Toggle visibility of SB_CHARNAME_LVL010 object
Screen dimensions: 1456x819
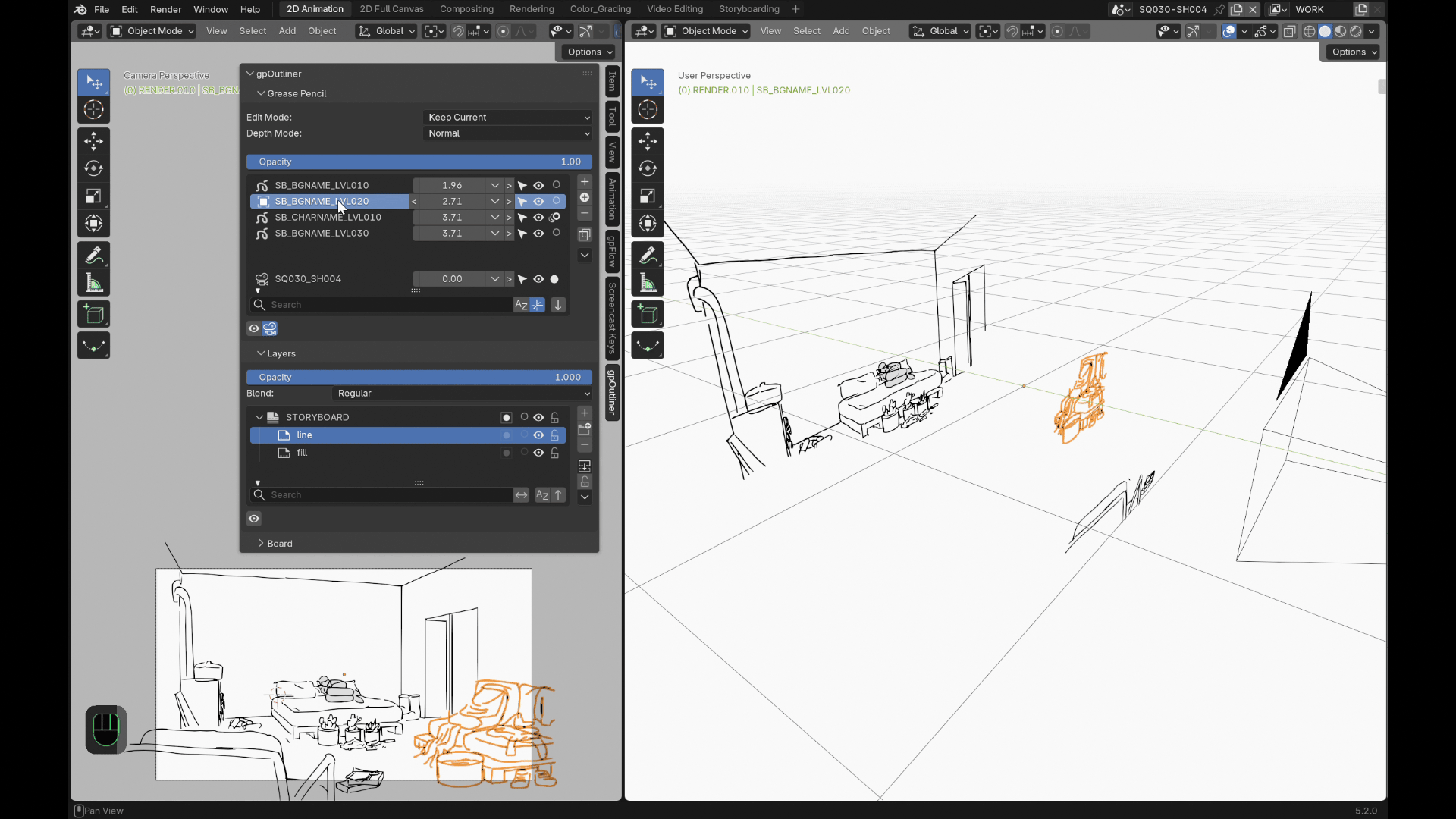tap(538, 217)
